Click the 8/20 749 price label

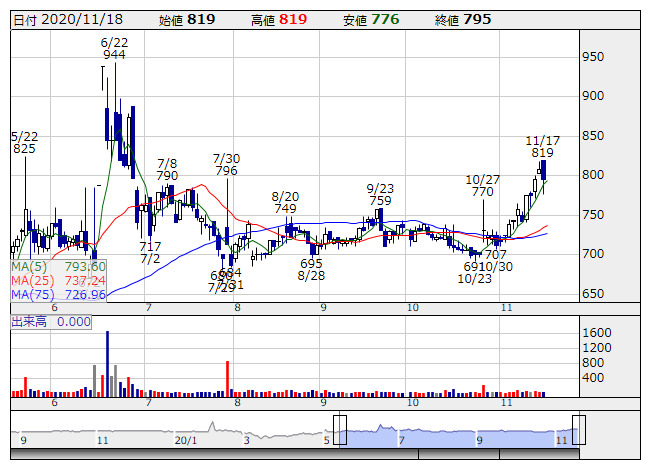click(285, 202)
